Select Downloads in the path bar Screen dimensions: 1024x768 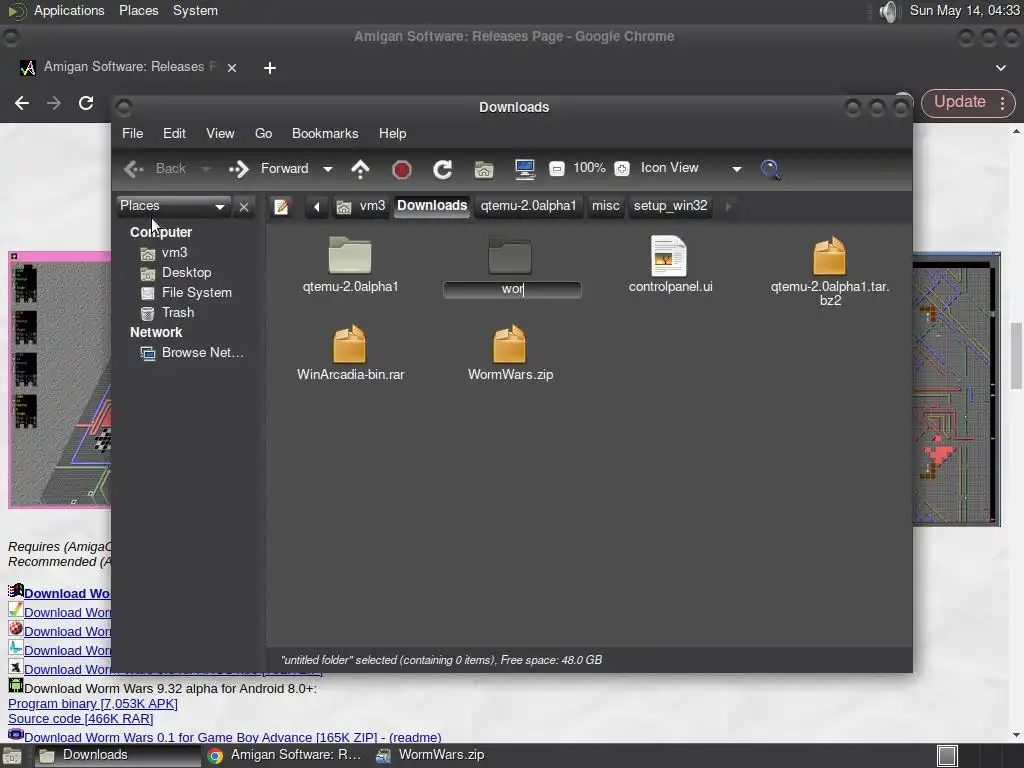[x=432, y=206]
